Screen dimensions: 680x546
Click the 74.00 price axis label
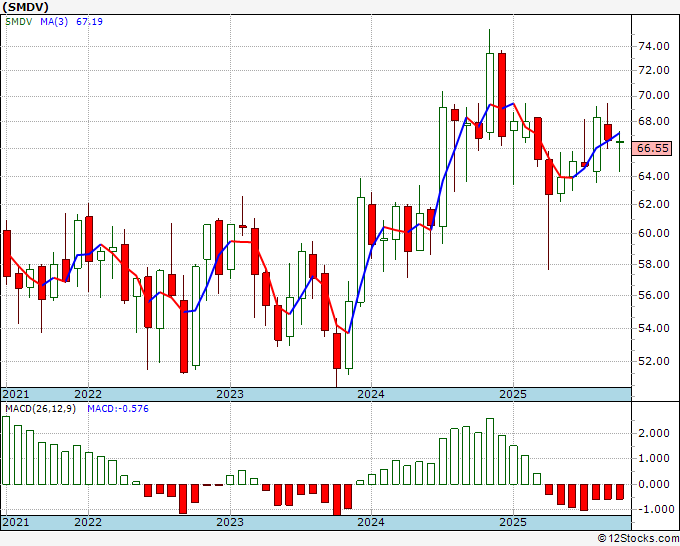click(653, 46)
